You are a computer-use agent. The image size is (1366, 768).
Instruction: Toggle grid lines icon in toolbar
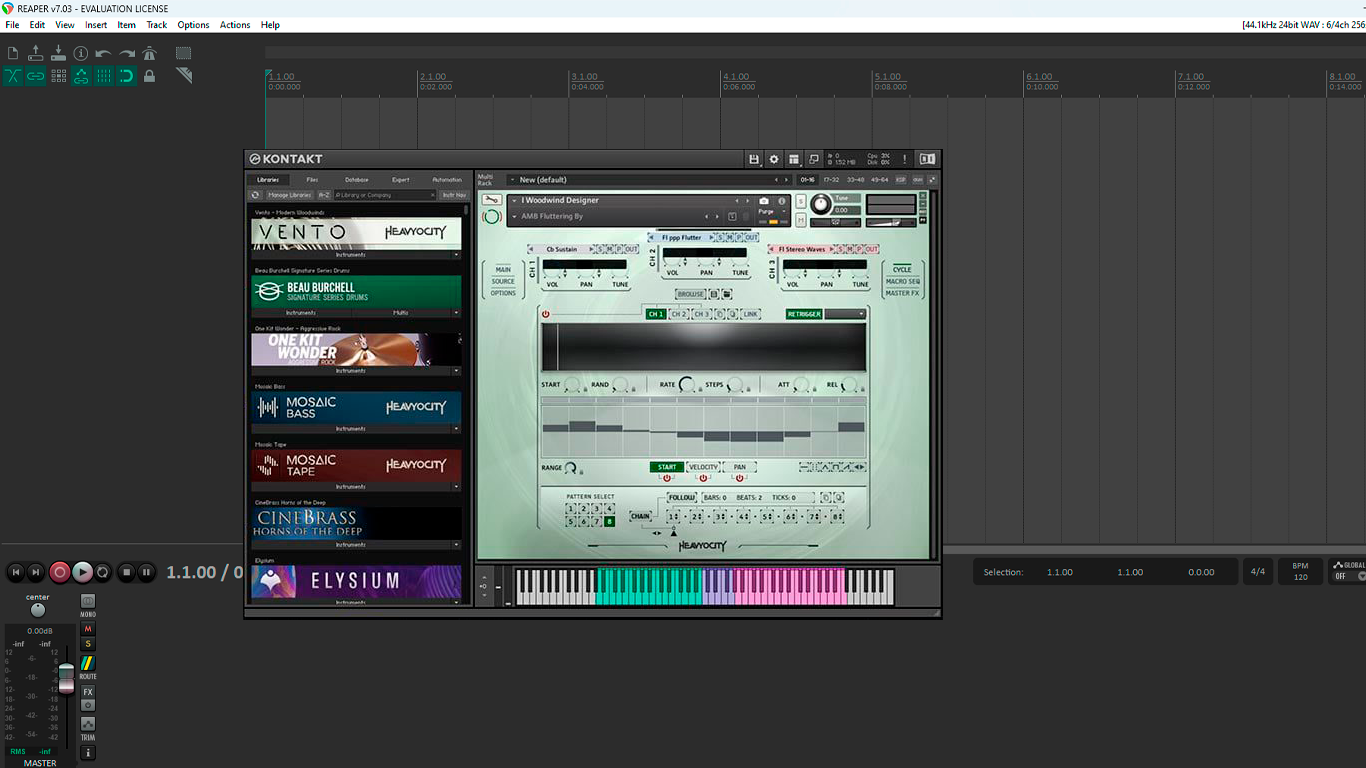coord(104,76)
